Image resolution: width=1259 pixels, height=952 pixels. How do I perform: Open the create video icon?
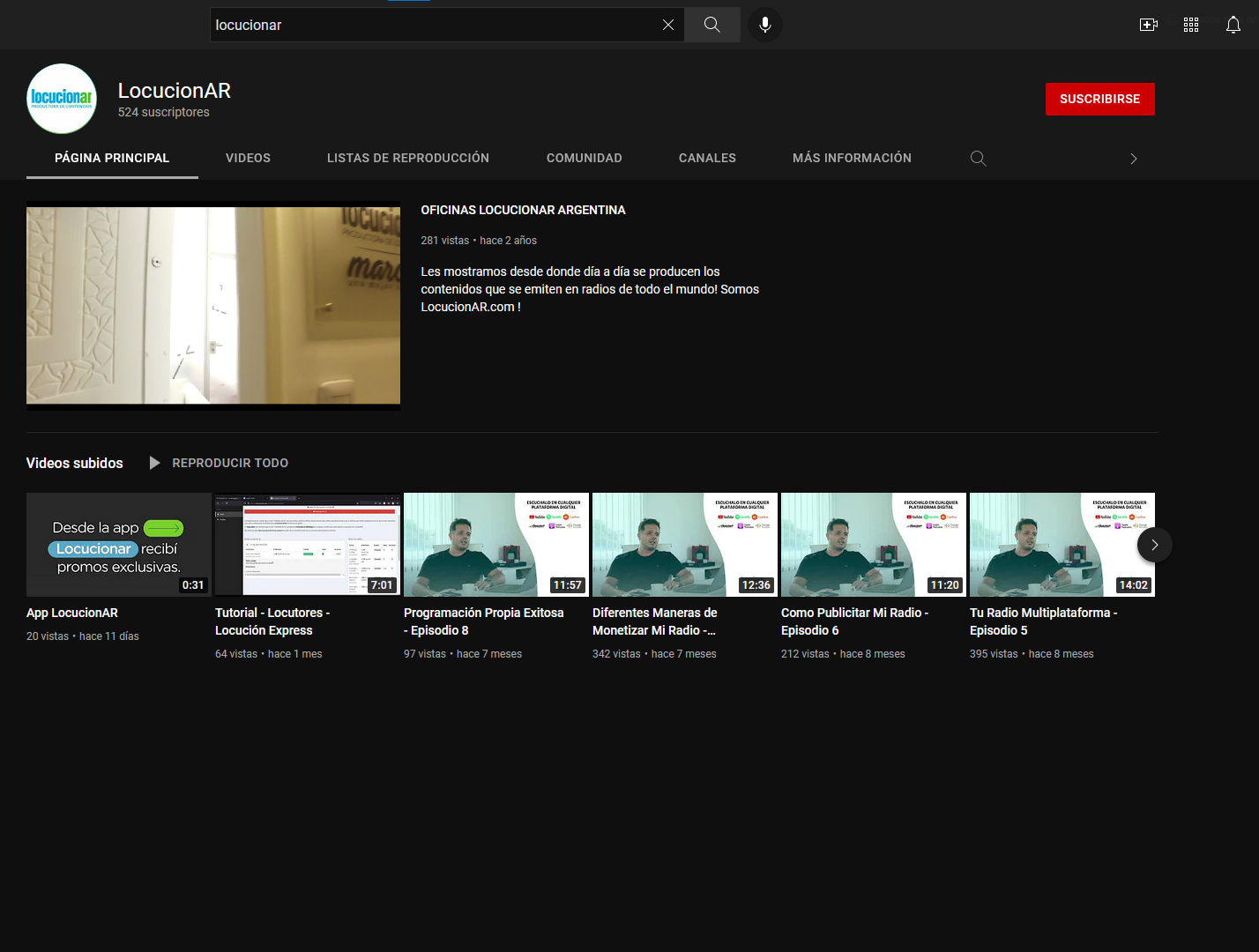click(x=1148, y=25)
